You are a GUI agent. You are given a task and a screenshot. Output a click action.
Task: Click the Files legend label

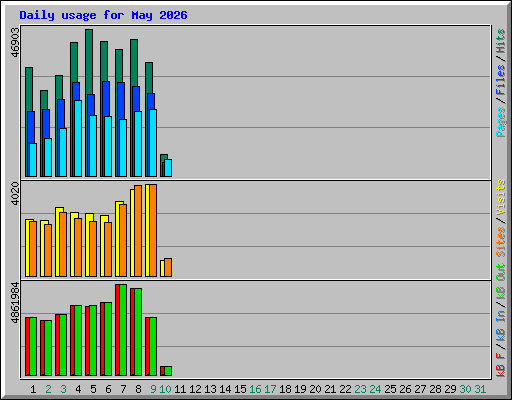[501, 80]
